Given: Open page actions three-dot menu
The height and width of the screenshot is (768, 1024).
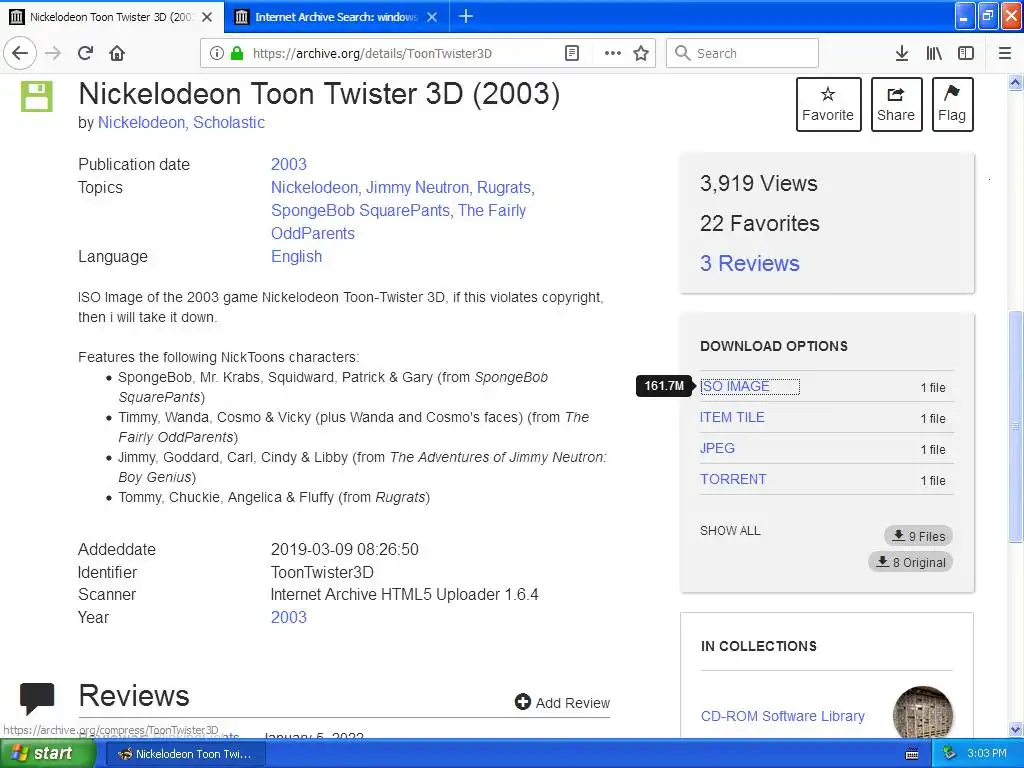Looking at the screenshot, I should pos(613,53).
